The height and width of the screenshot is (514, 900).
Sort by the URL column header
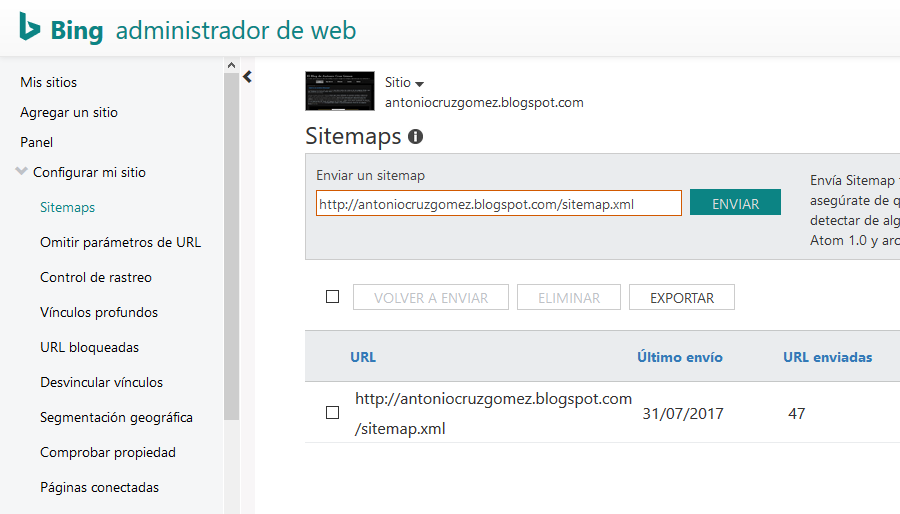363,357
